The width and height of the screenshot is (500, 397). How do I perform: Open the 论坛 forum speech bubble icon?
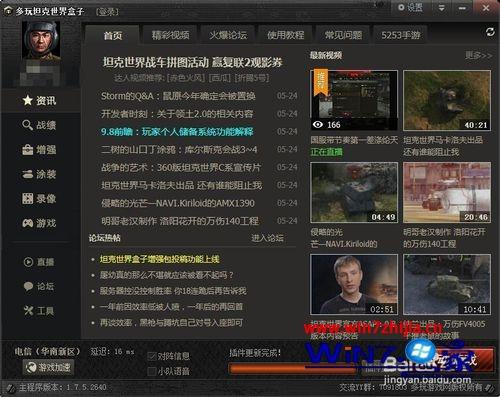[x=39, y=286]
